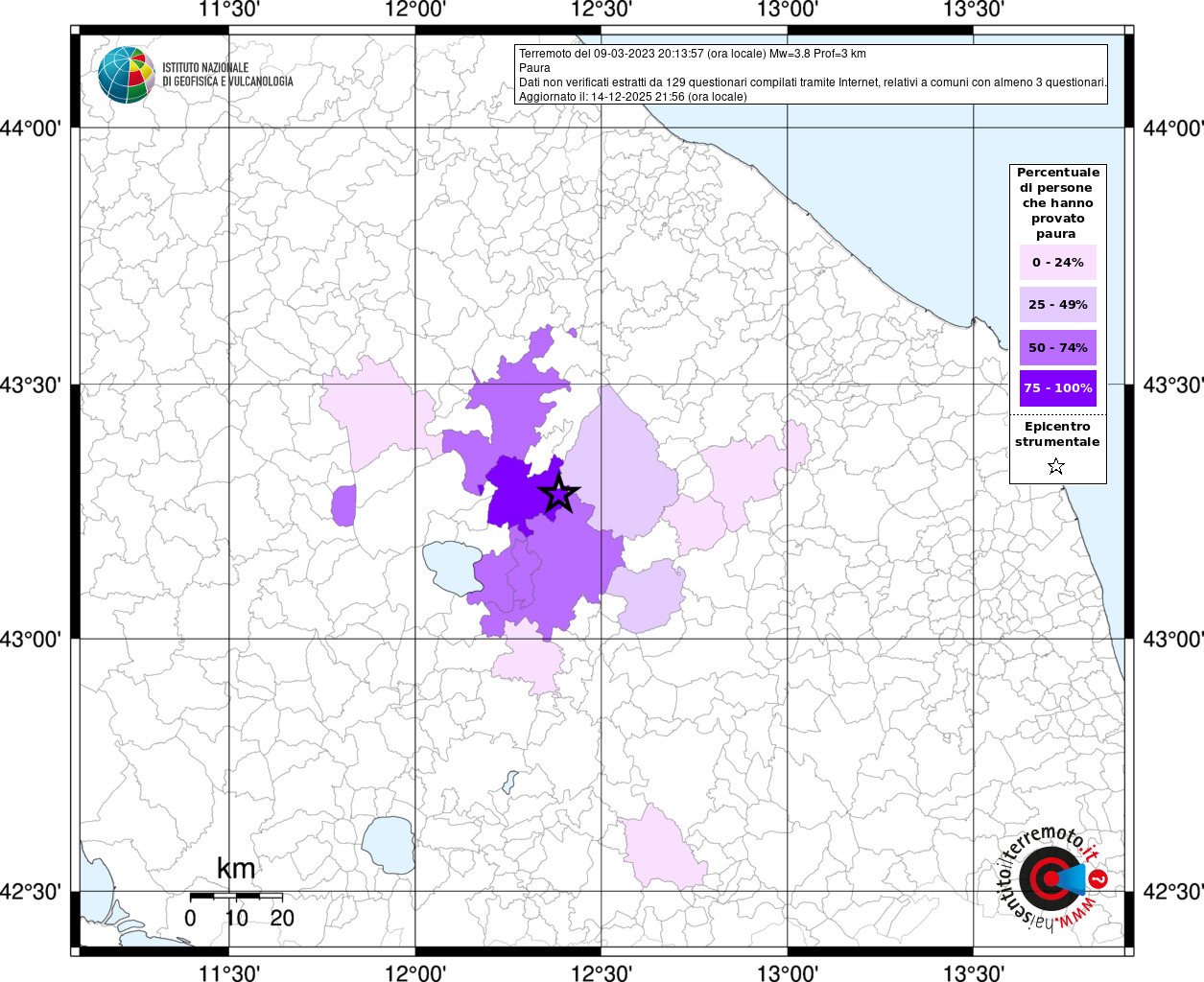This screenshot has width=1204, height=982.
Task: Click the earthquake info text box
Action: pyautogui.click(x=811, y=74)
